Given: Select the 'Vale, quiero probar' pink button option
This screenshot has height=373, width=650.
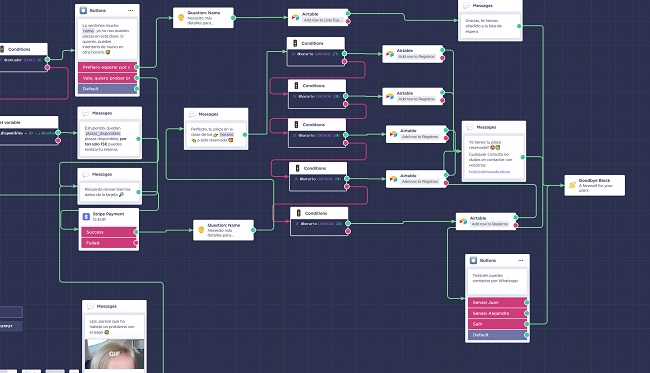Looking at the screenshot, I should tap(107, 78).
